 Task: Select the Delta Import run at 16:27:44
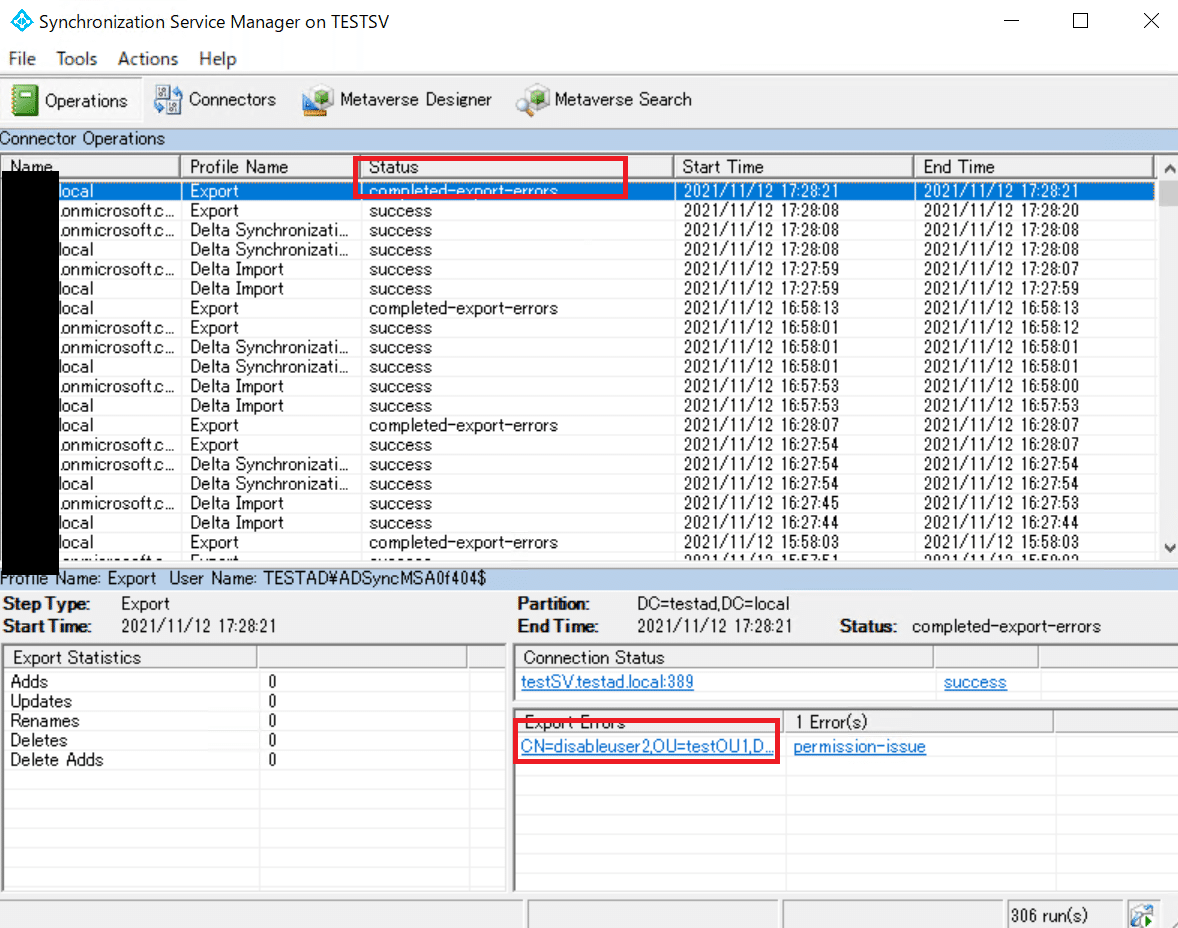coord(577,523)
